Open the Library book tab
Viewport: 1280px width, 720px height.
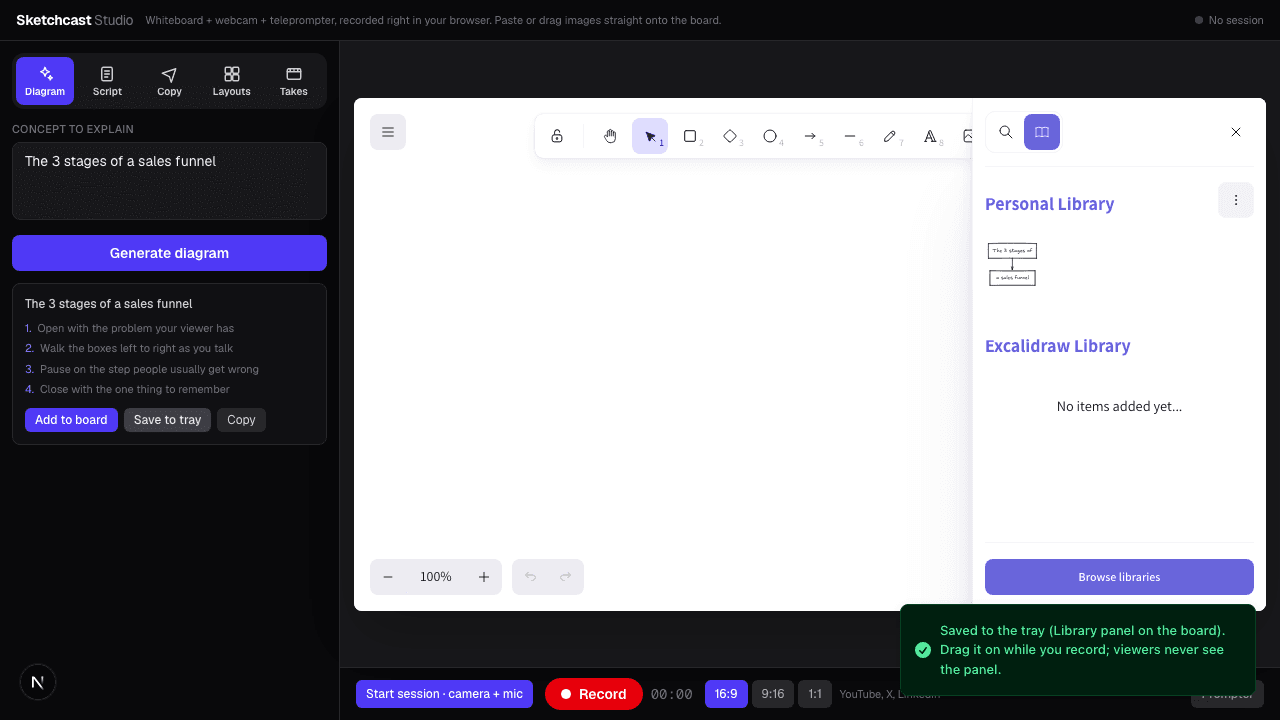[x=1042, y=132]
